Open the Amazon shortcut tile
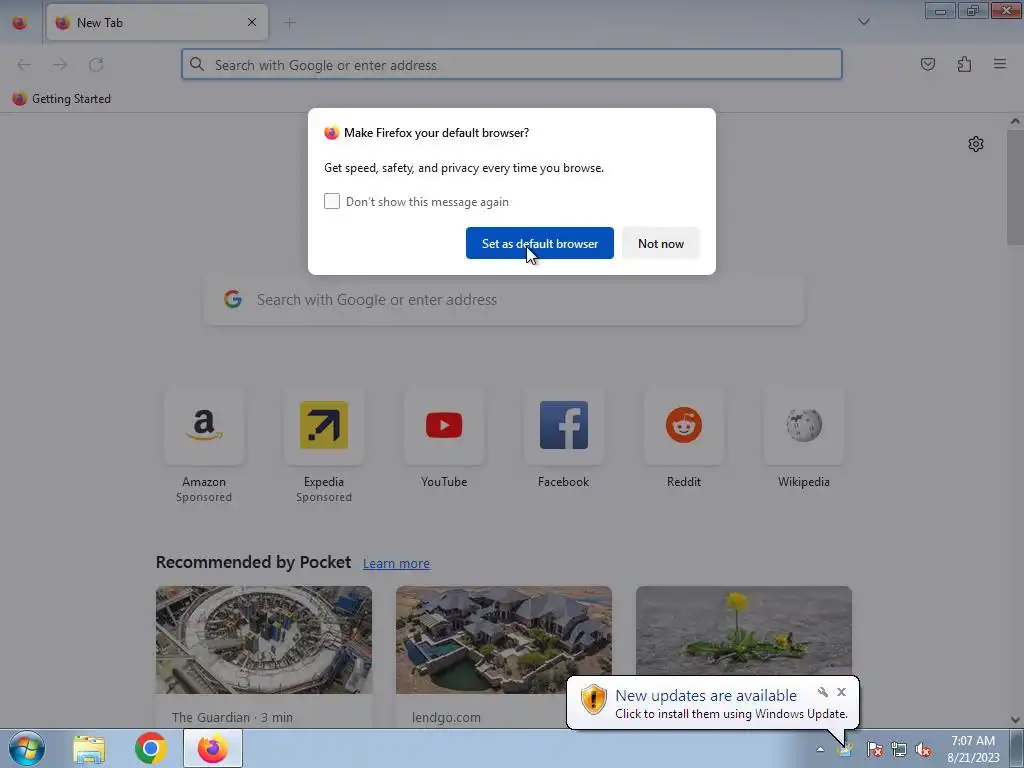Screen dimensions: 1024x768 (x=204, y=426)
